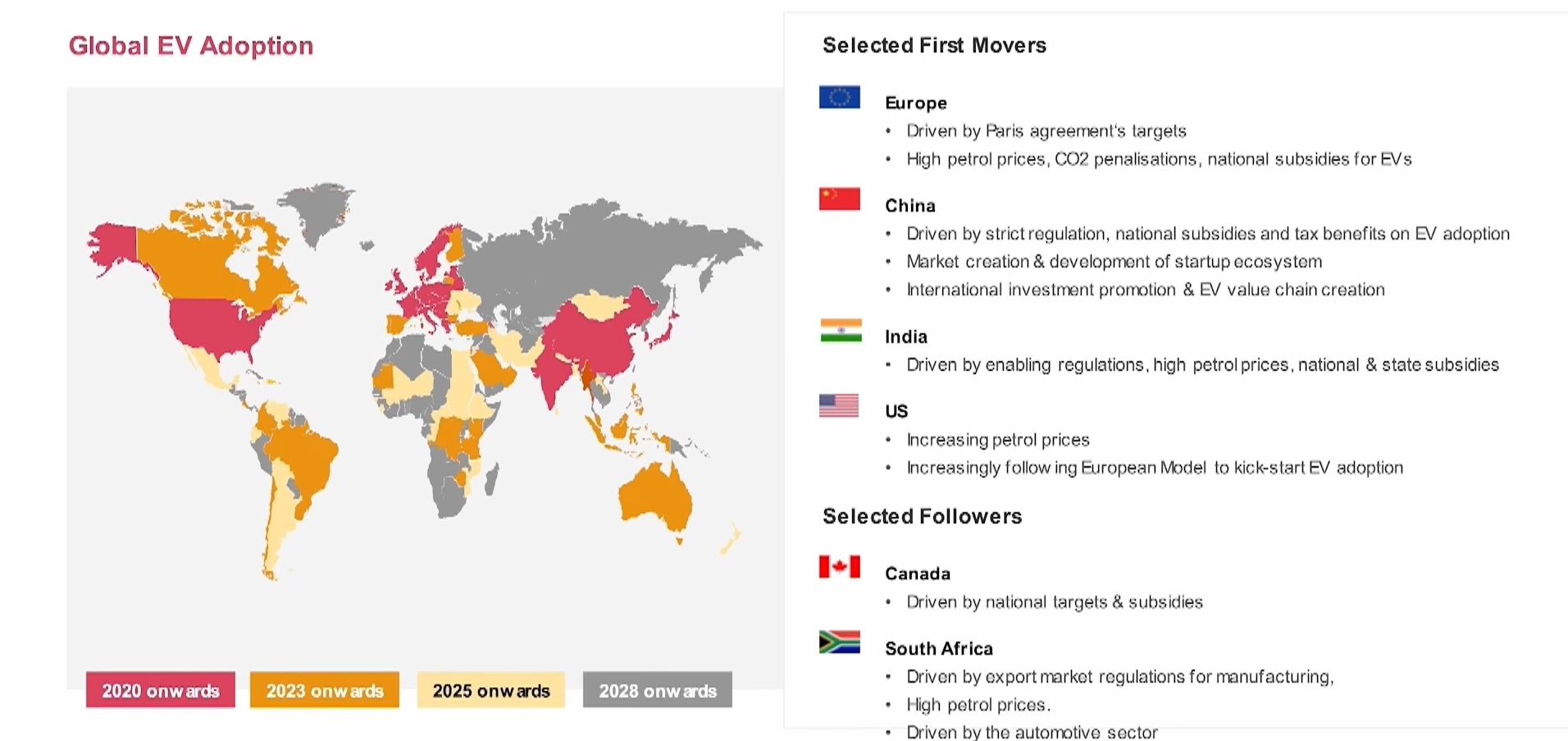Select the 2025 onwards legend box

tap(491, 690)
